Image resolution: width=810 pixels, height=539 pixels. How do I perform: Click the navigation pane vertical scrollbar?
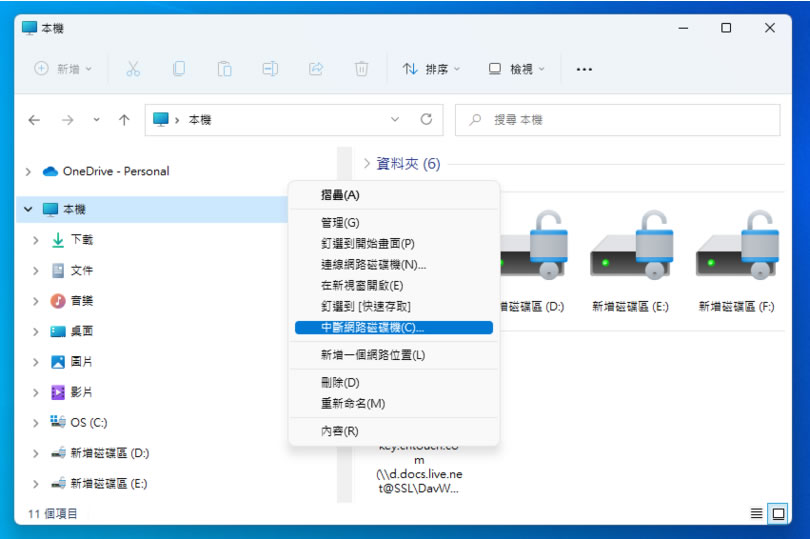tap(344, 325)
